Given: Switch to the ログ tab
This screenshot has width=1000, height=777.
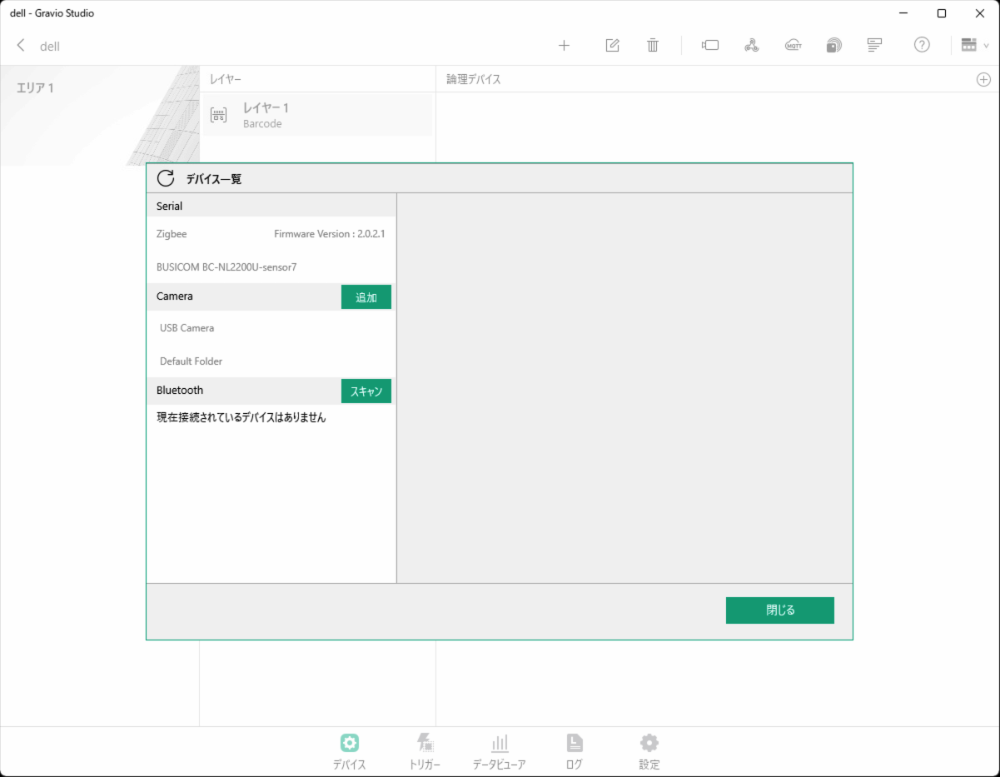Looking at the screenshot, I should click(x=574, y=750).
